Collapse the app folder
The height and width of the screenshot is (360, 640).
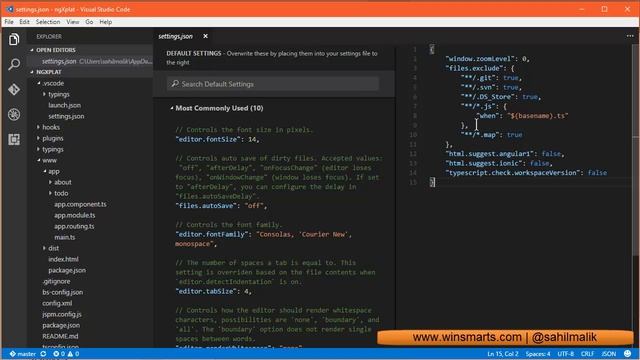tap(44, 171)
